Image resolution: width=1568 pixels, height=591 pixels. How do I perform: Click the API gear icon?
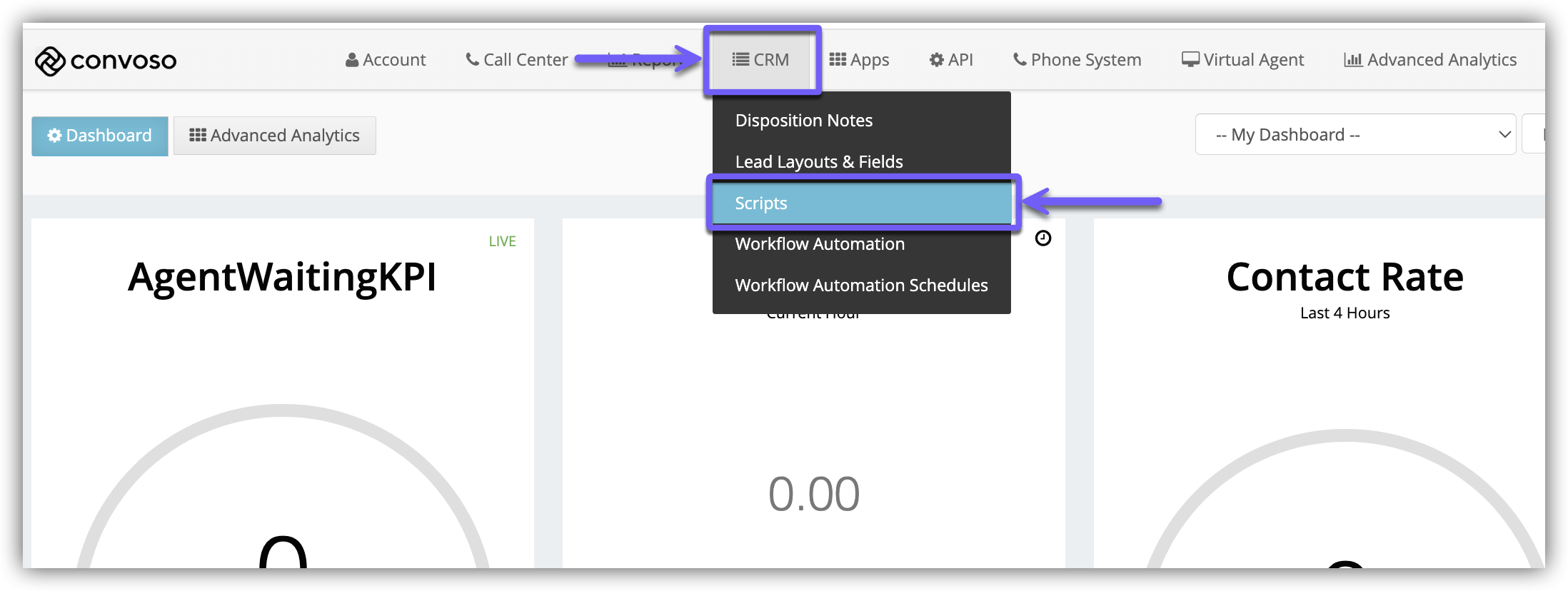point(936,61)
